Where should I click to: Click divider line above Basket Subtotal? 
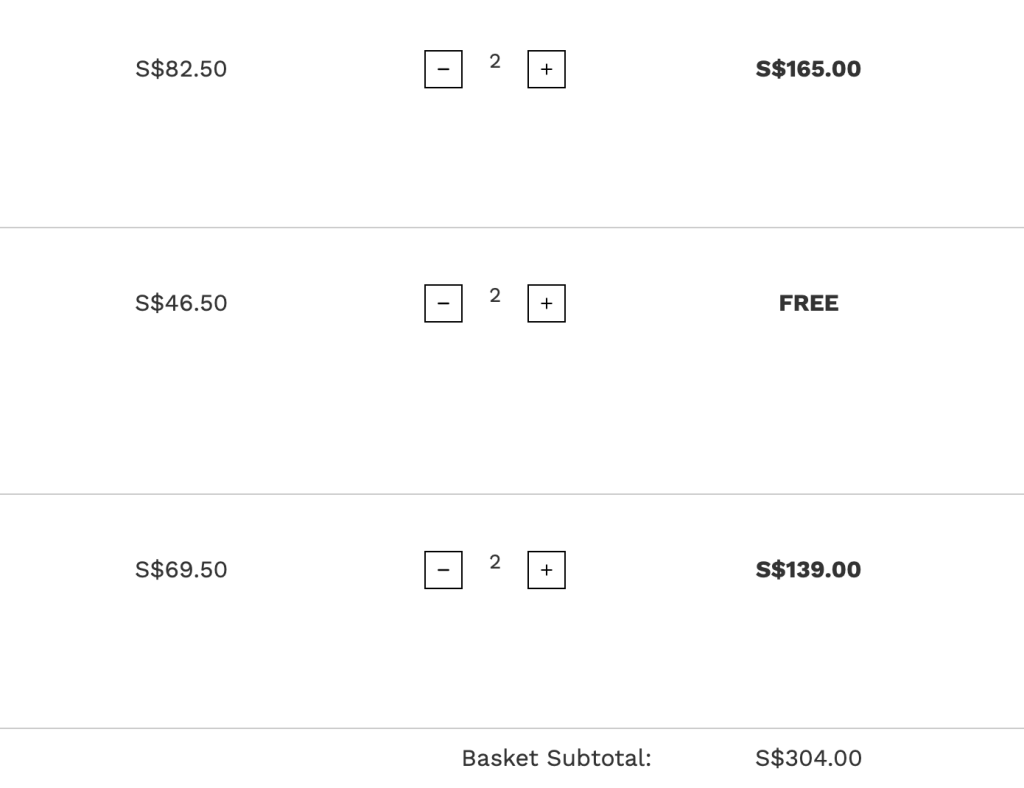(x=512, y=728)
